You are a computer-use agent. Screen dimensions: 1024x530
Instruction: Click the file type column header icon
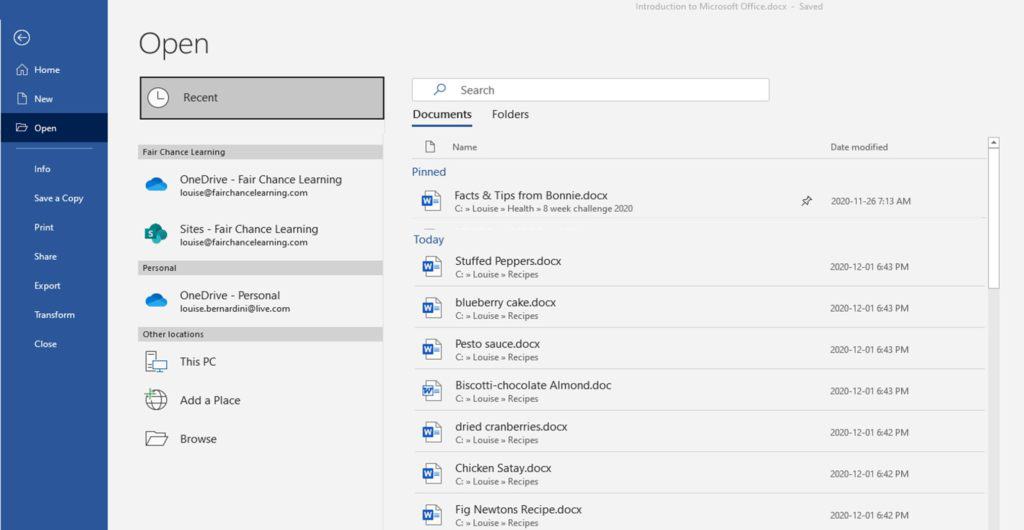430,147
